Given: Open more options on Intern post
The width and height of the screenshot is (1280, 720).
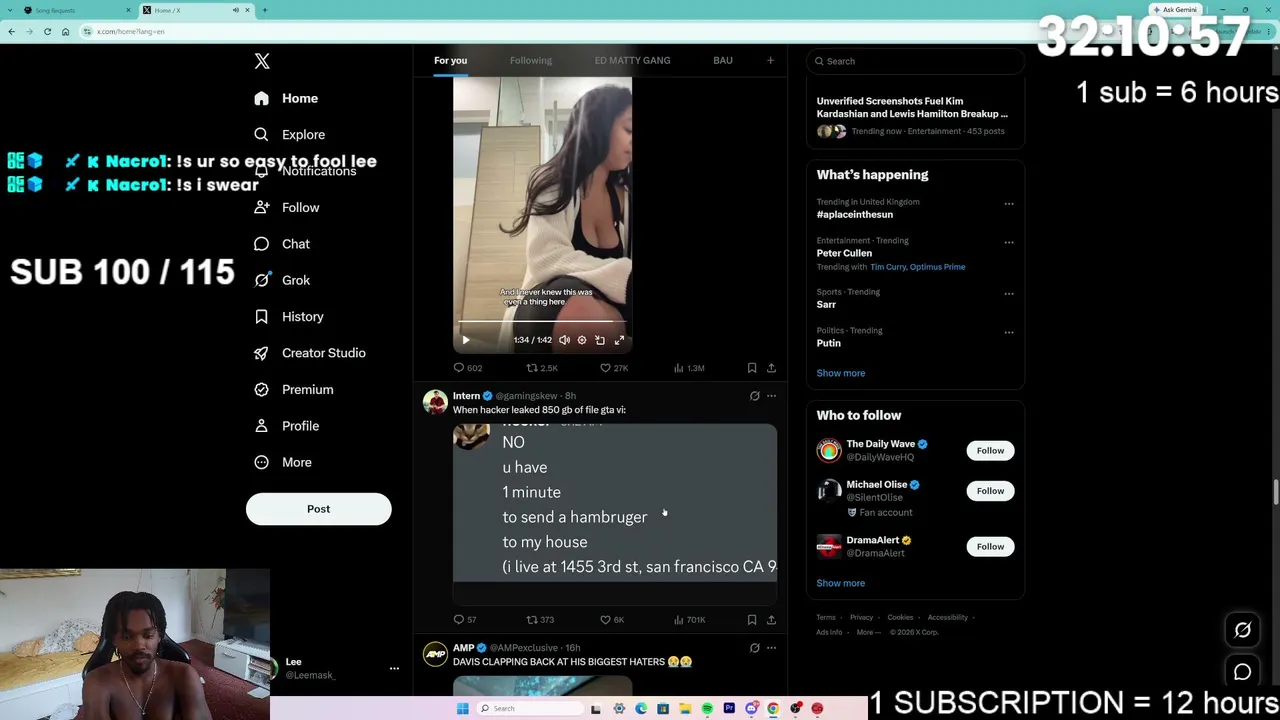Looking at the screenshot, I should [771, 396].
